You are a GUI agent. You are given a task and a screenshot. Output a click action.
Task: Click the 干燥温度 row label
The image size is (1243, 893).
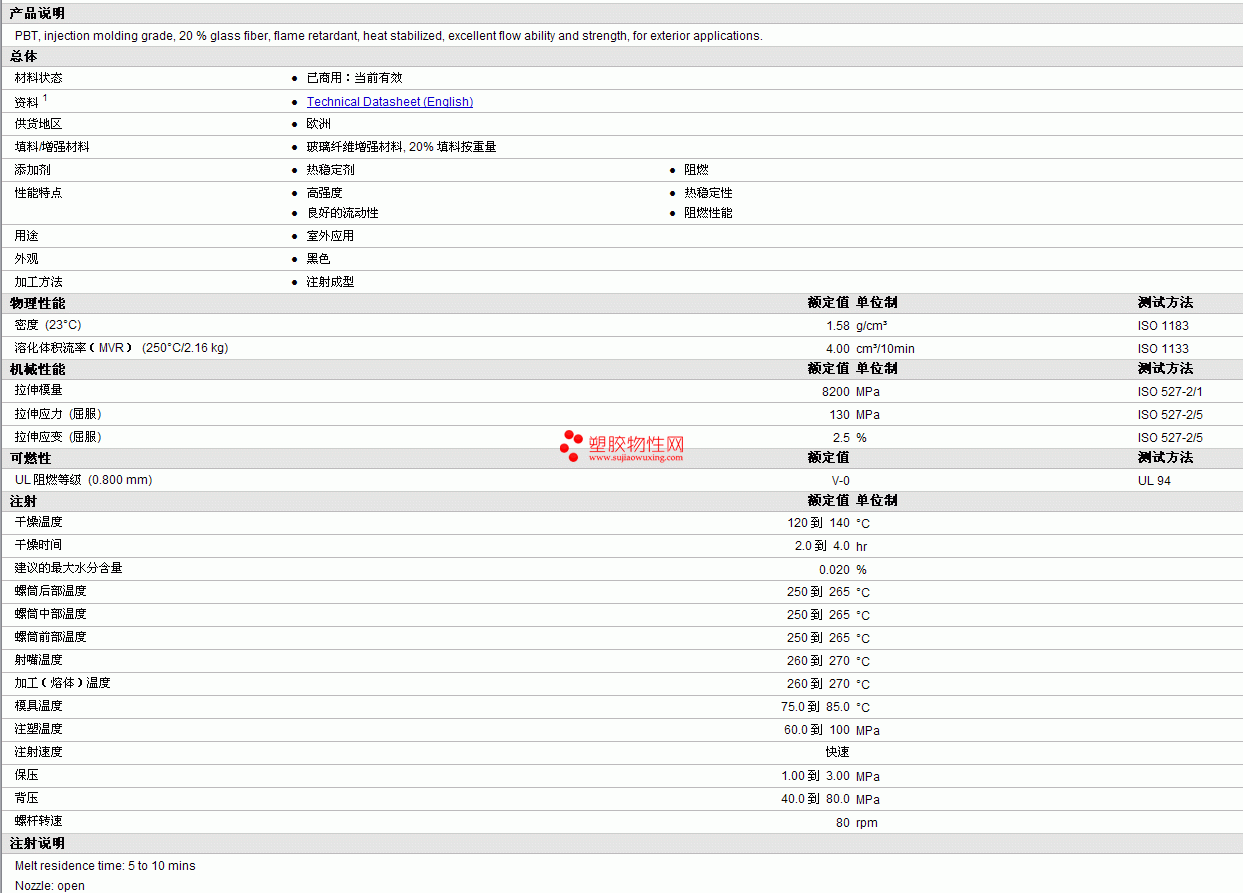38,522
